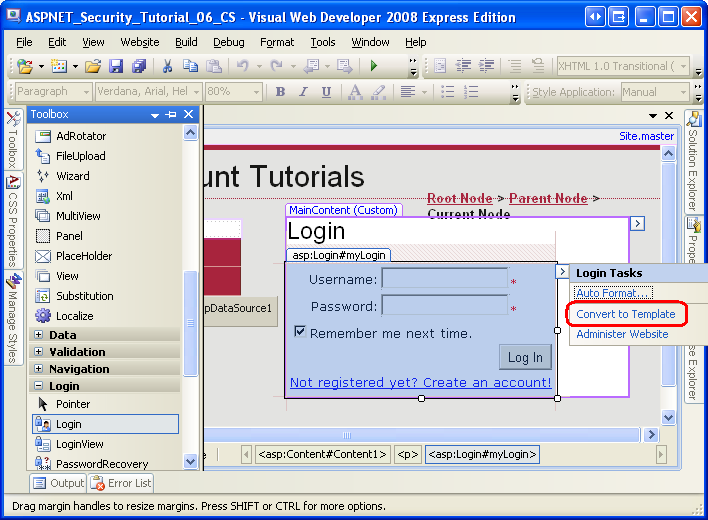Screen dimensions: 708x520
Task: Switch to the Error List tab
Action: click(x=121, y=483)
